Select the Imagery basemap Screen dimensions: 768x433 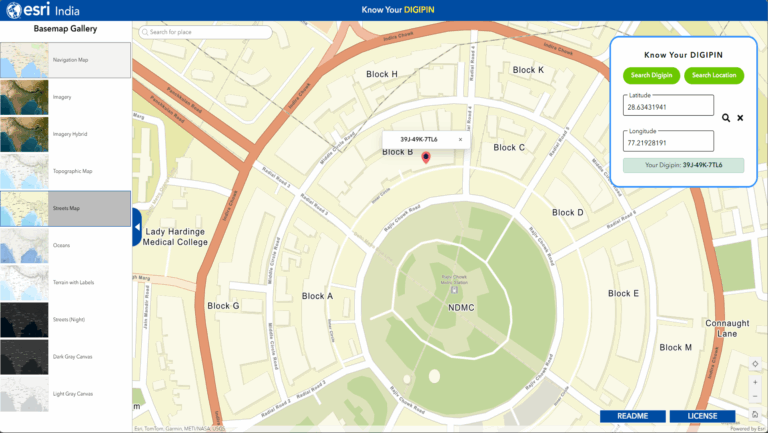point(66,97)
